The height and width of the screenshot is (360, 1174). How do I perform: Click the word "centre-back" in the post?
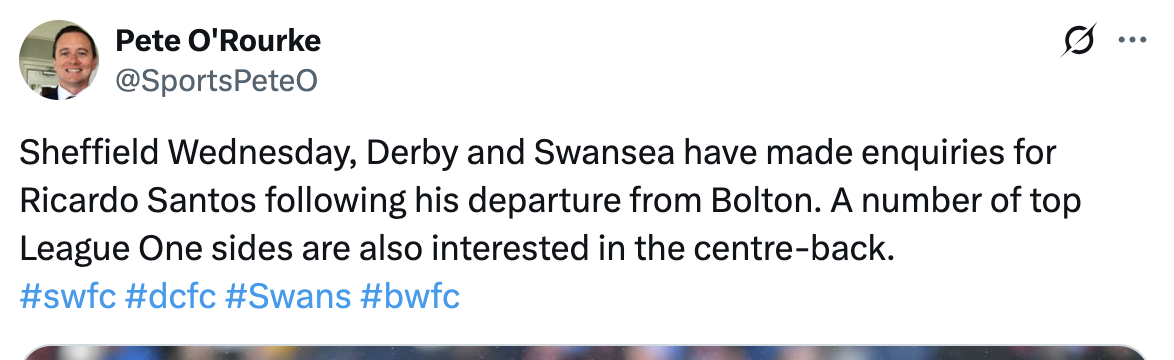794,249
